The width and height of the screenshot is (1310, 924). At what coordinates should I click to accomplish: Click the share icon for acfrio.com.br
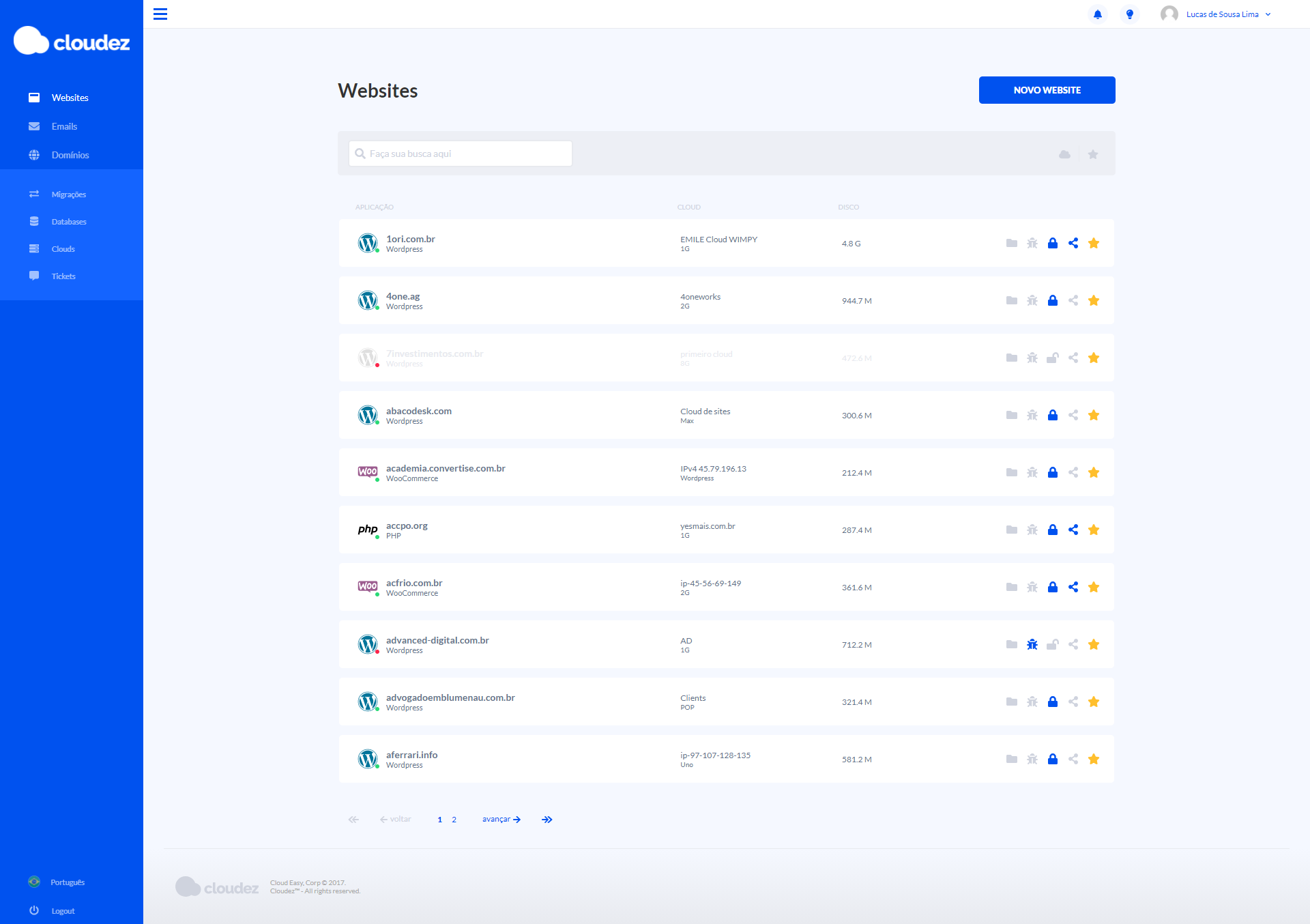click(1073, 587)
